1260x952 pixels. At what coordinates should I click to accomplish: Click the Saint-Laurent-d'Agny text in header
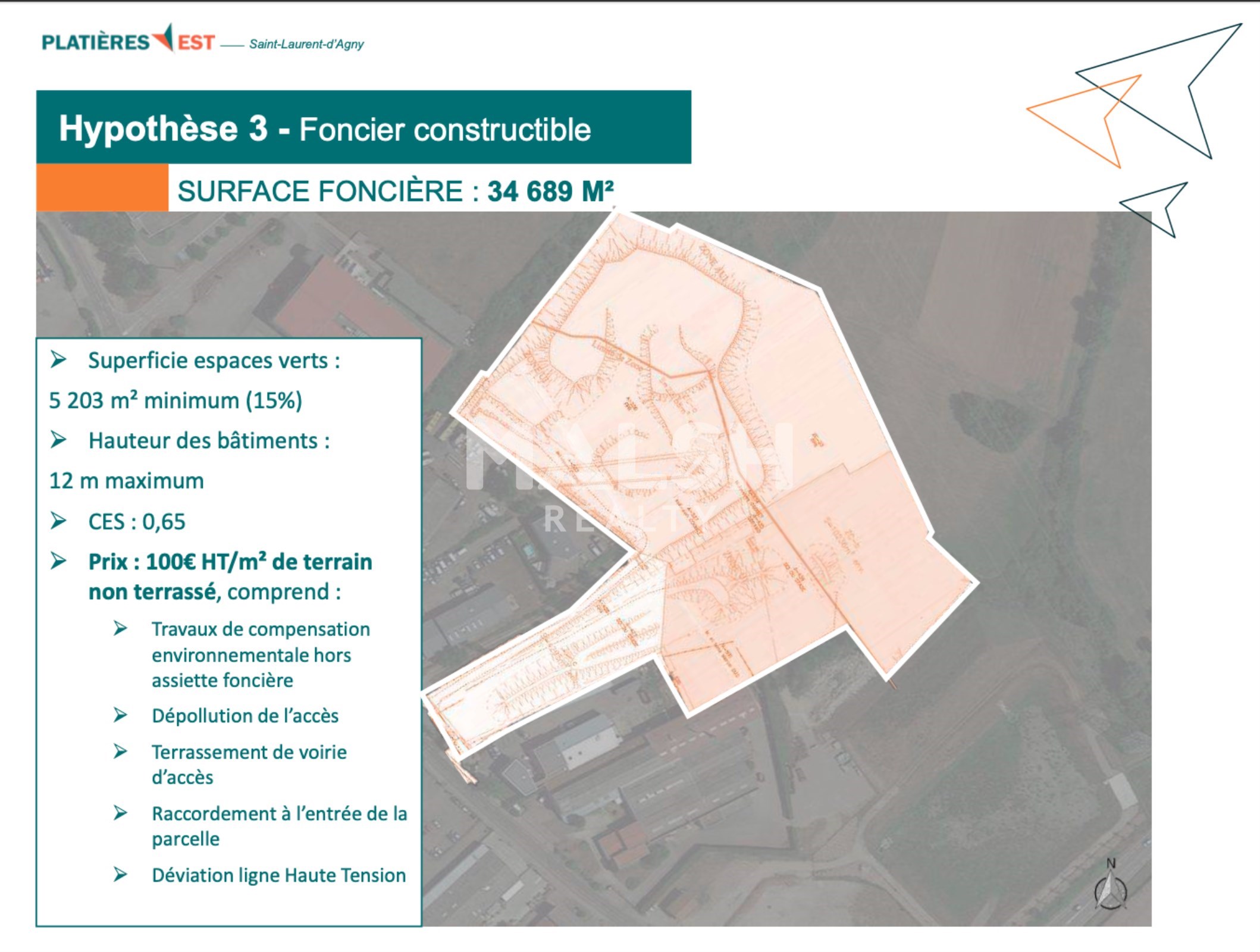306,44
